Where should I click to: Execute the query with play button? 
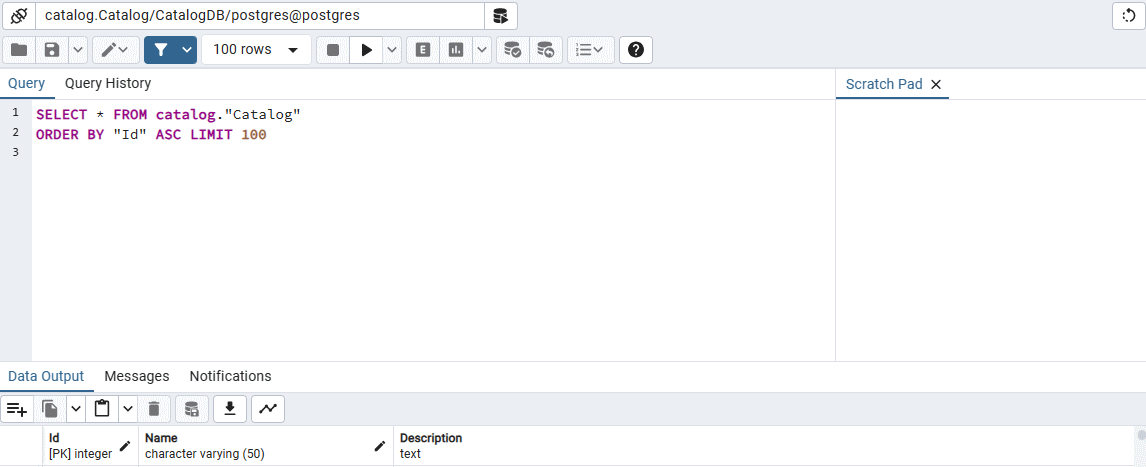[x=367, y=50]
